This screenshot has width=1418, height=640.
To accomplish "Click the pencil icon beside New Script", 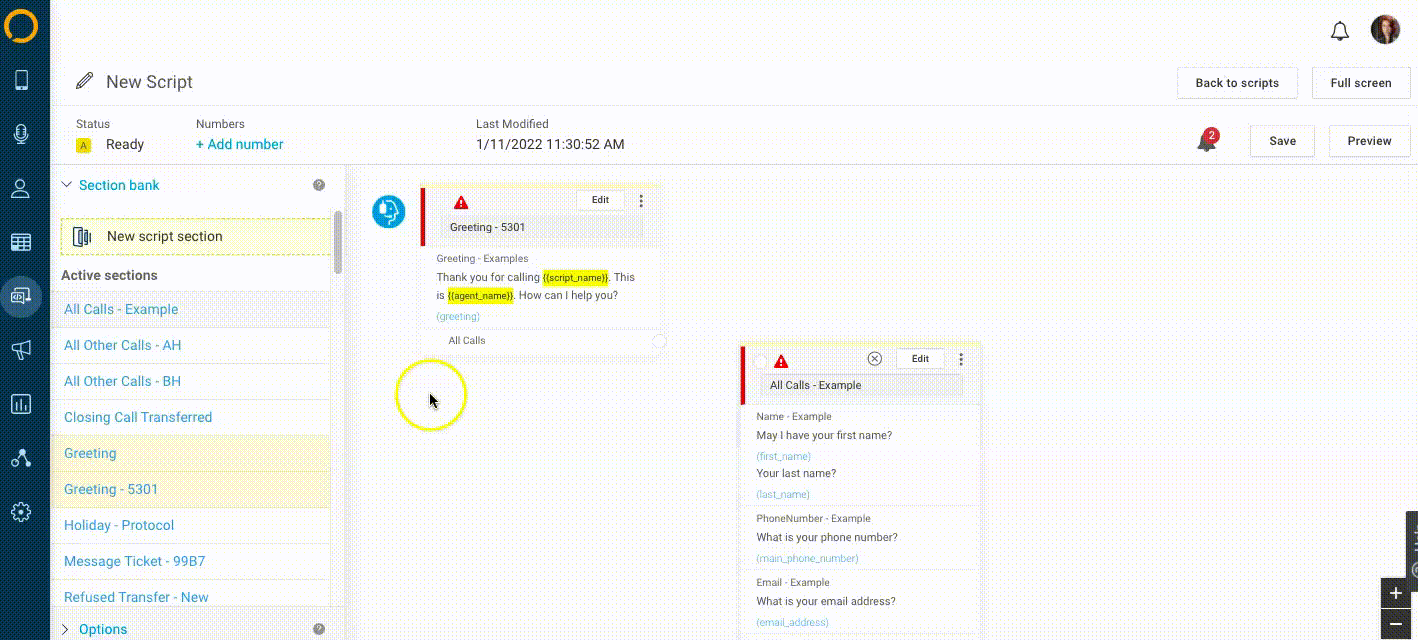I will pos(85,82).
